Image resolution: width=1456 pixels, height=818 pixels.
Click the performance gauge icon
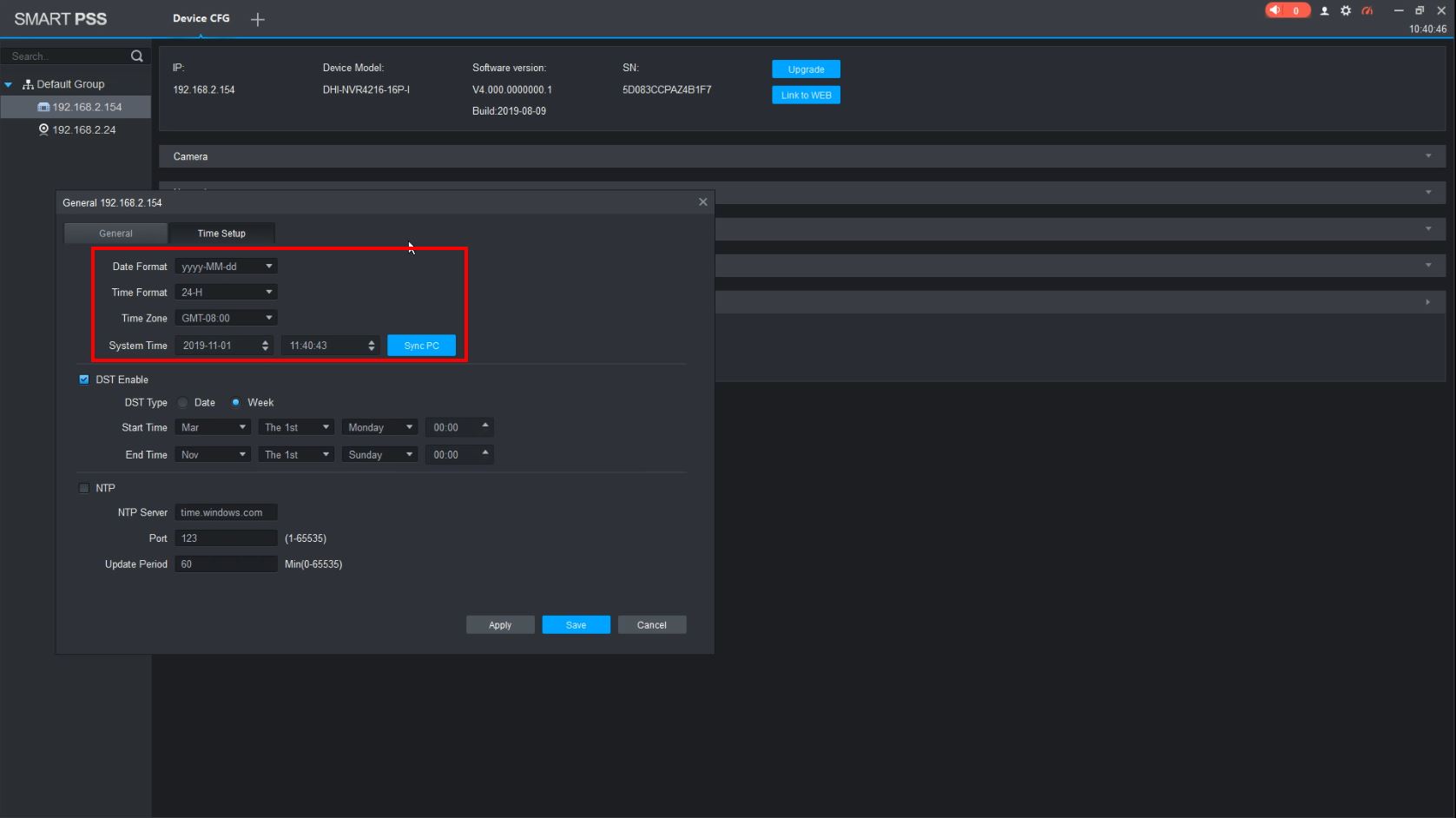[x=1367, y=11]
